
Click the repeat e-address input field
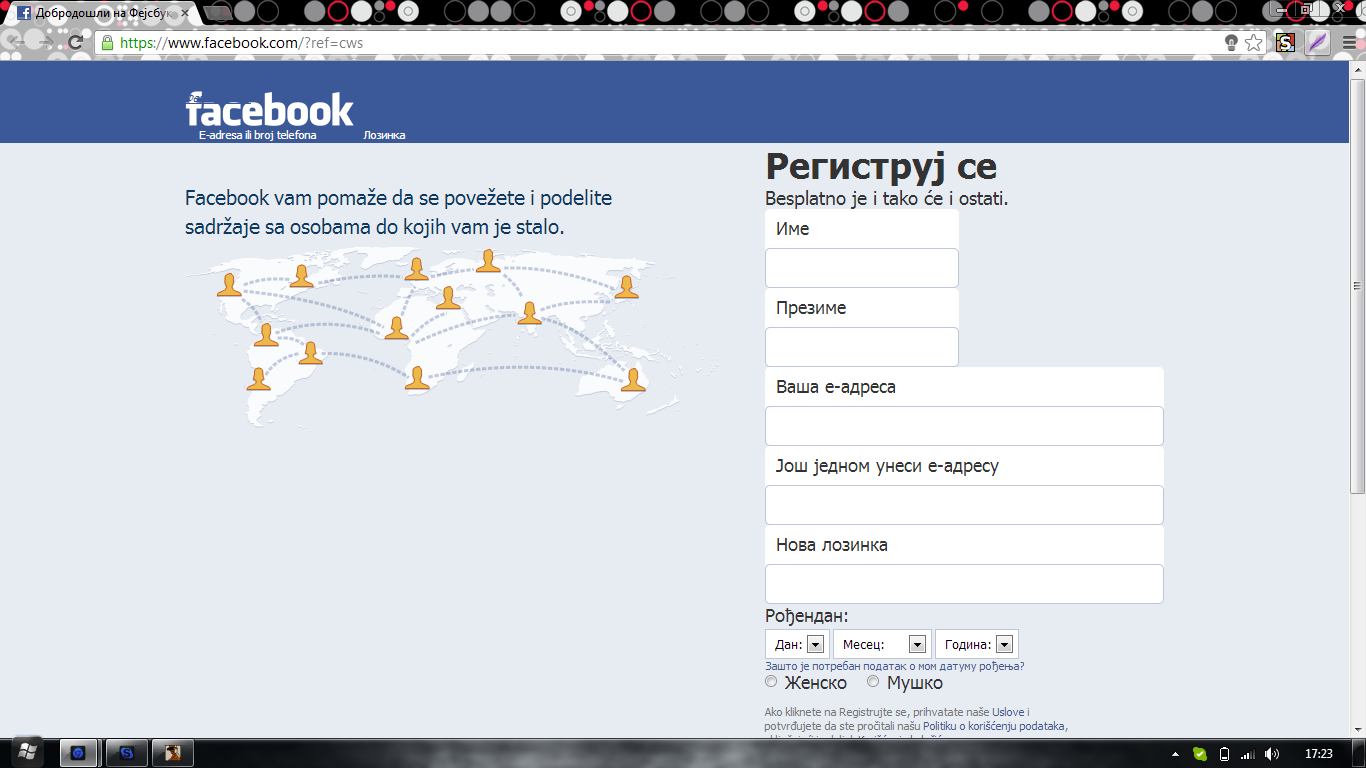tap(964, 505)
